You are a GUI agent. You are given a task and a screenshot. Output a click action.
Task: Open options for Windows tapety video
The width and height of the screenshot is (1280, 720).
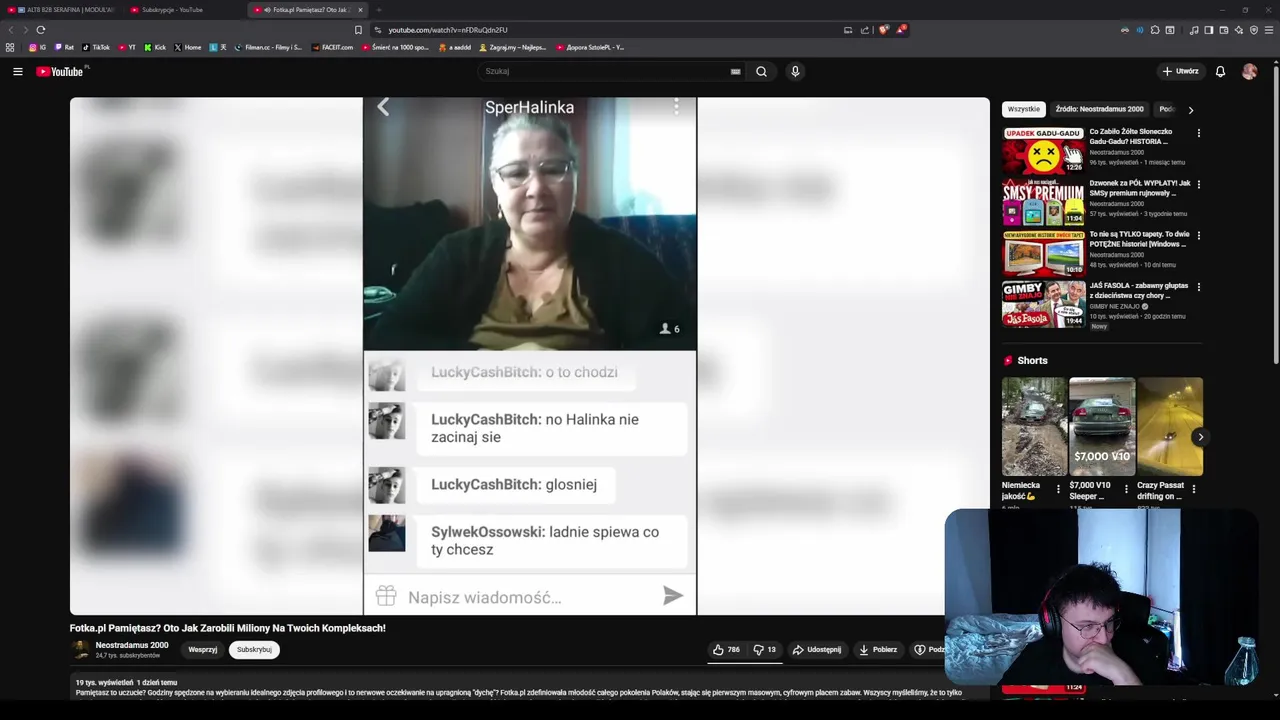[x=1198, y=235]
